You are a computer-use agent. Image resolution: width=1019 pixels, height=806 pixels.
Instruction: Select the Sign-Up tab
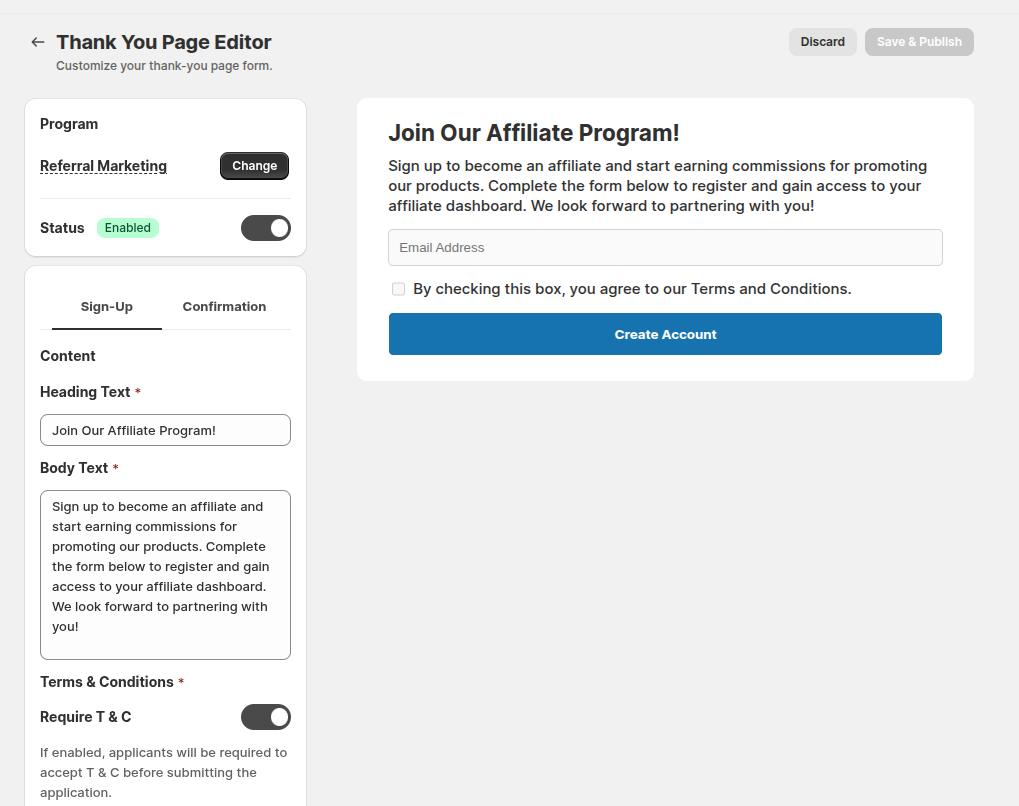tap(106, 307)
